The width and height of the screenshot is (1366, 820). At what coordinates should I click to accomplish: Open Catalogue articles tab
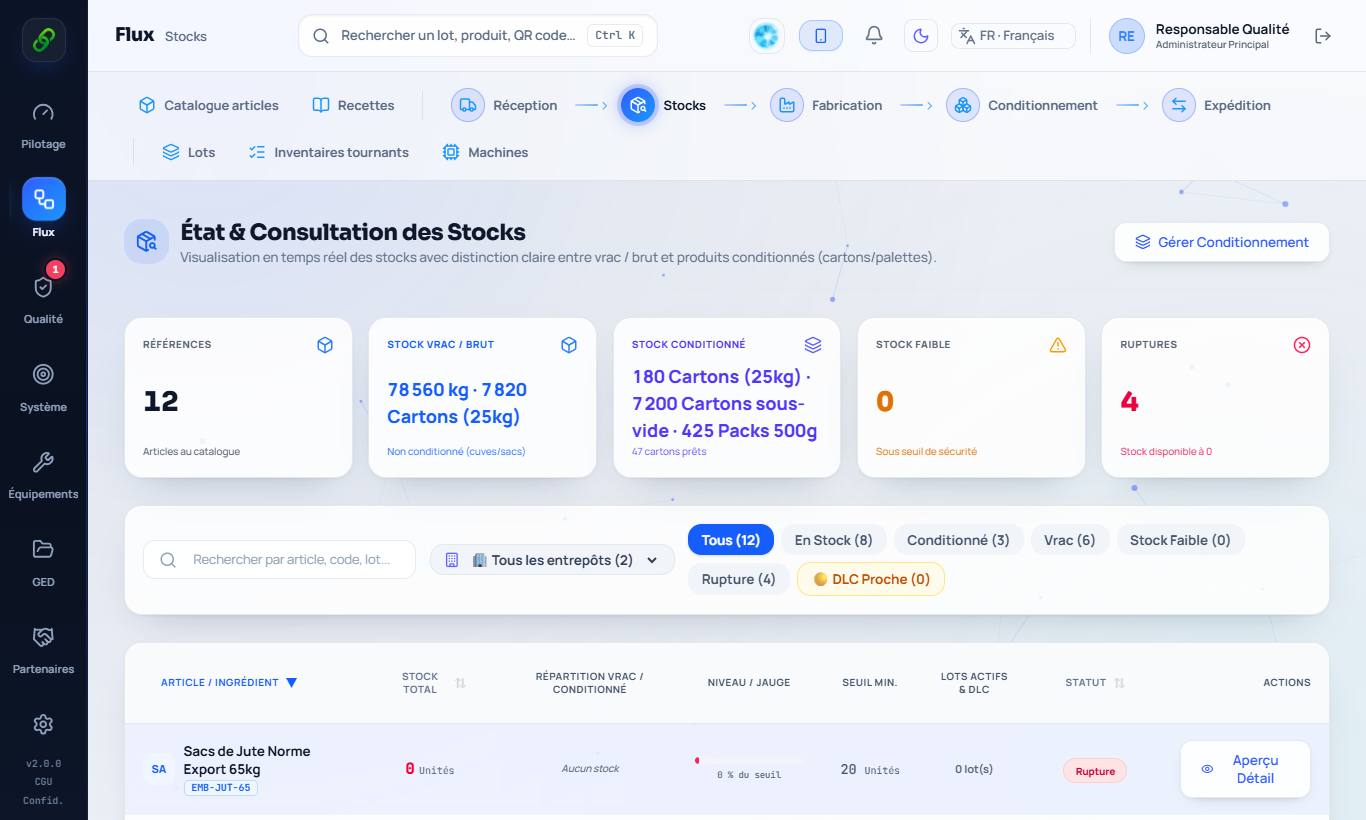pos(208,105)
